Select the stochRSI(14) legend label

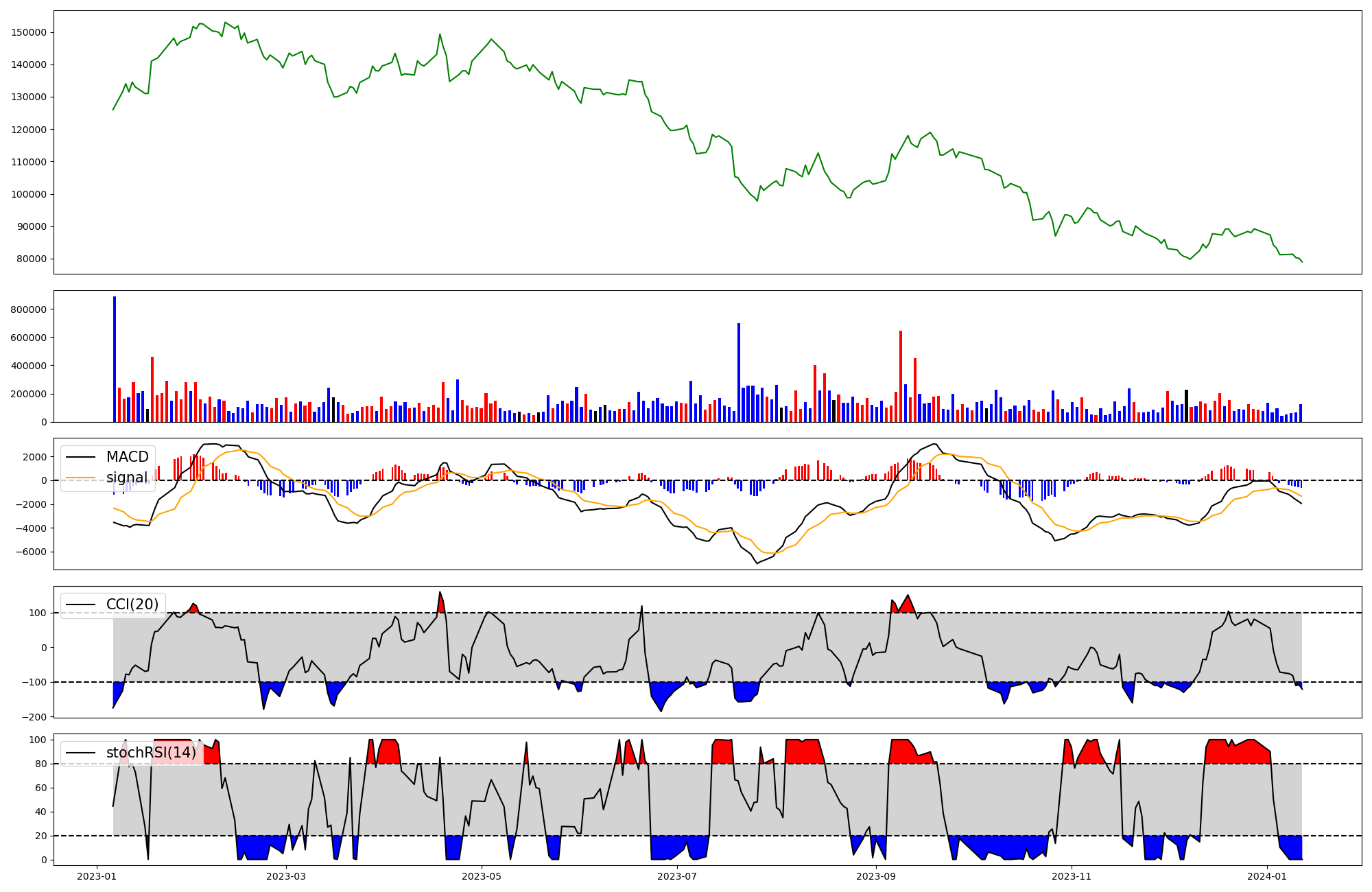click(x=150, y=753)
